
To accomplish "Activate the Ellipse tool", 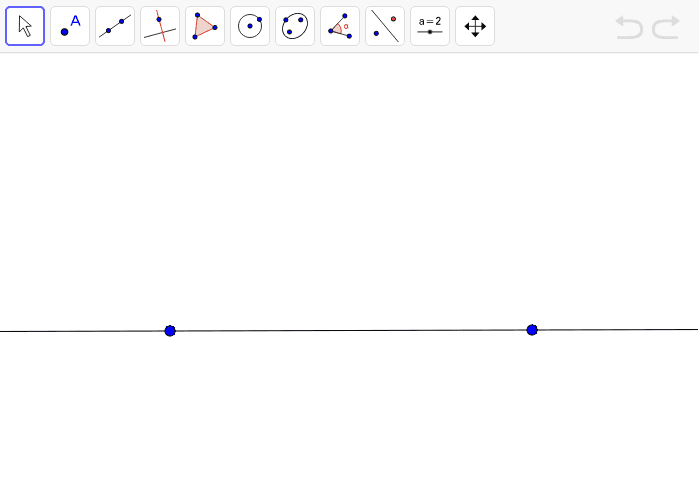I will click(x=295, y=26).
